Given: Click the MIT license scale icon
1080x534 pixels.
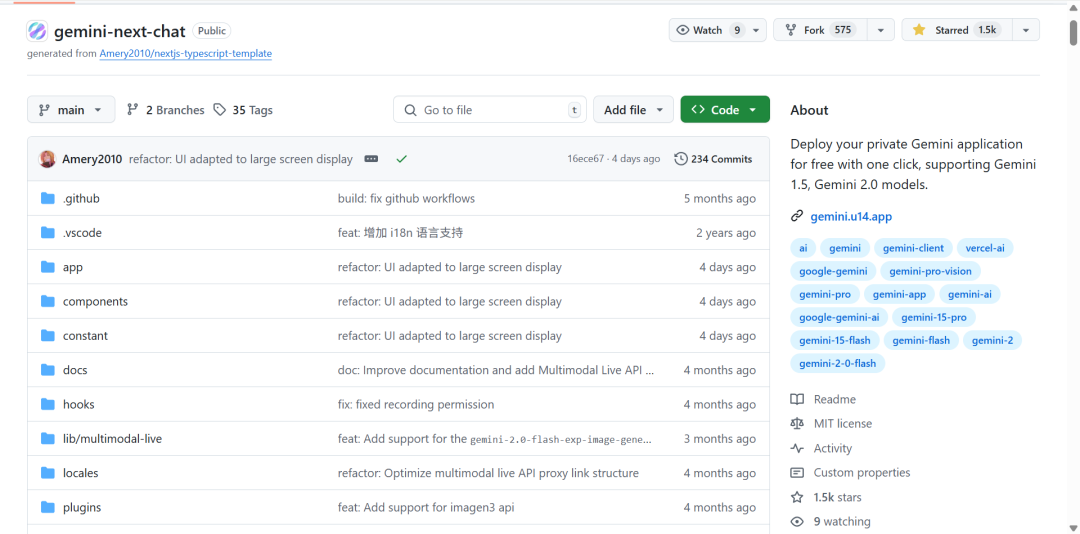Looking at the screenshot, I should pyautogui.click(x=797, y=424).
